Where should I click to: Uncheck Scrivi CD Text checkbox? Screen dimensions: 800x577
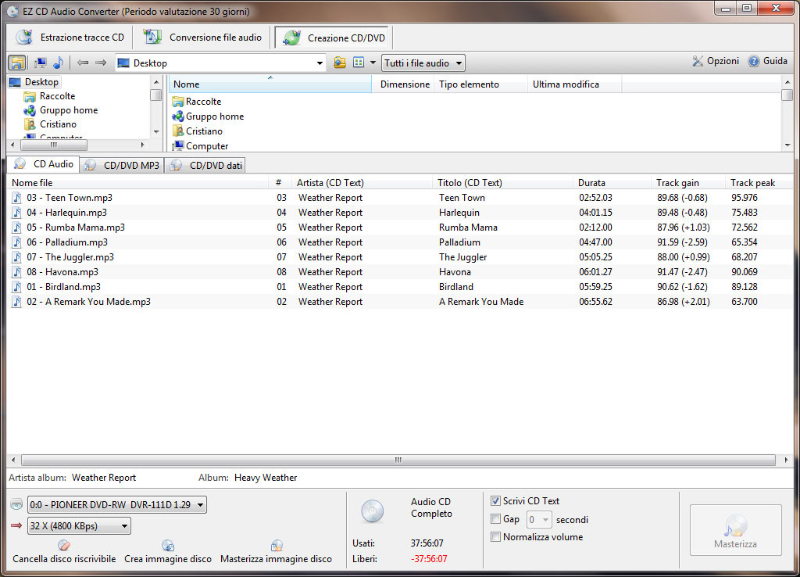pos(496,501)
